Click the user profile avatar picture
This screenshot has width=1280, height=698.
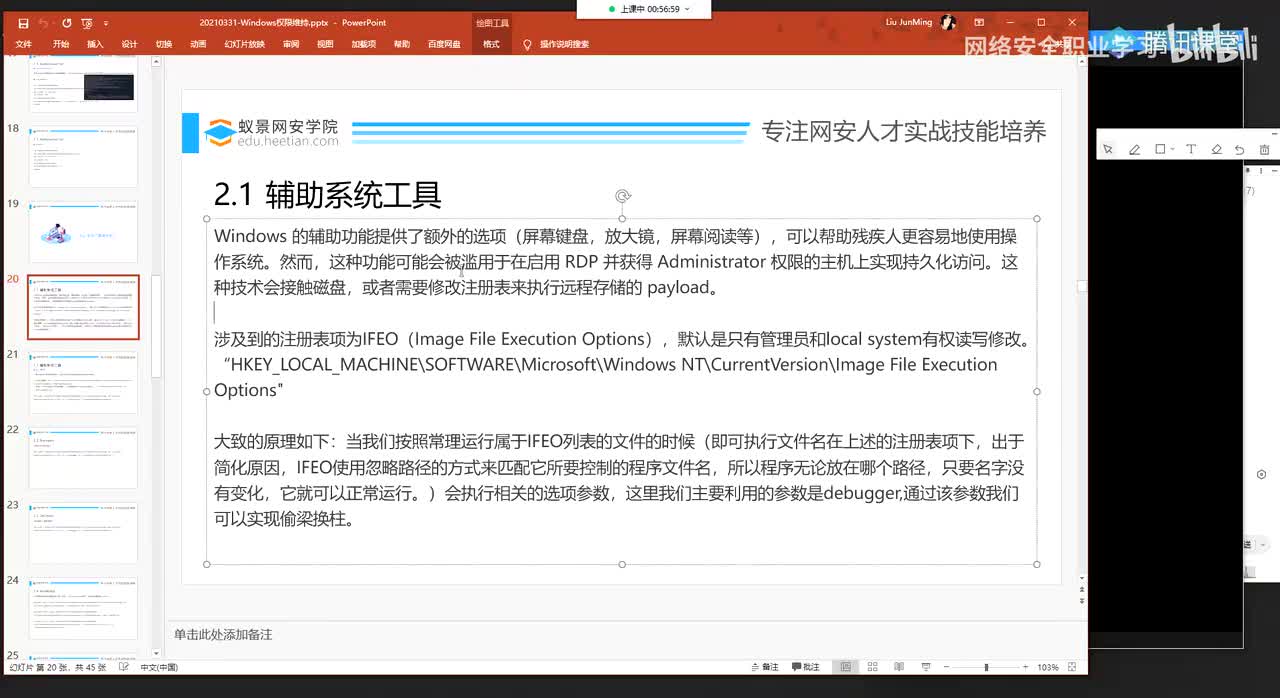pyautogui.click(x=949, y=22)
